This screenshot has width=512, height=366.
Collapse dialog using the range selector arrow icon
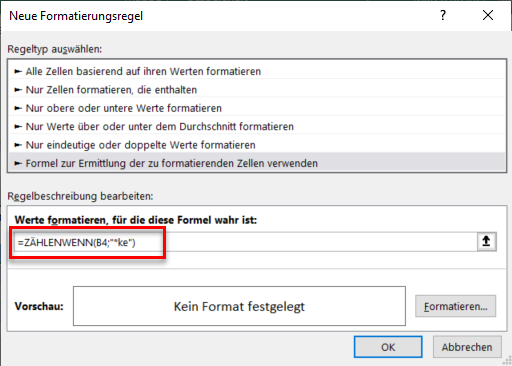point(487,241)
